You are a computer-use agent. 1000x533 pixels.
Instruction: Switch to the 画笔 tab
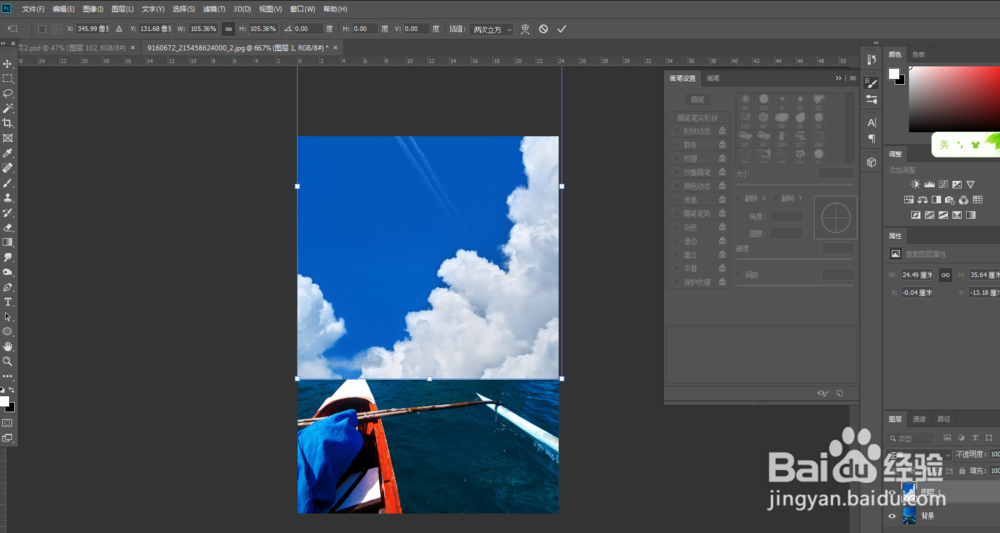coord(713,78)
